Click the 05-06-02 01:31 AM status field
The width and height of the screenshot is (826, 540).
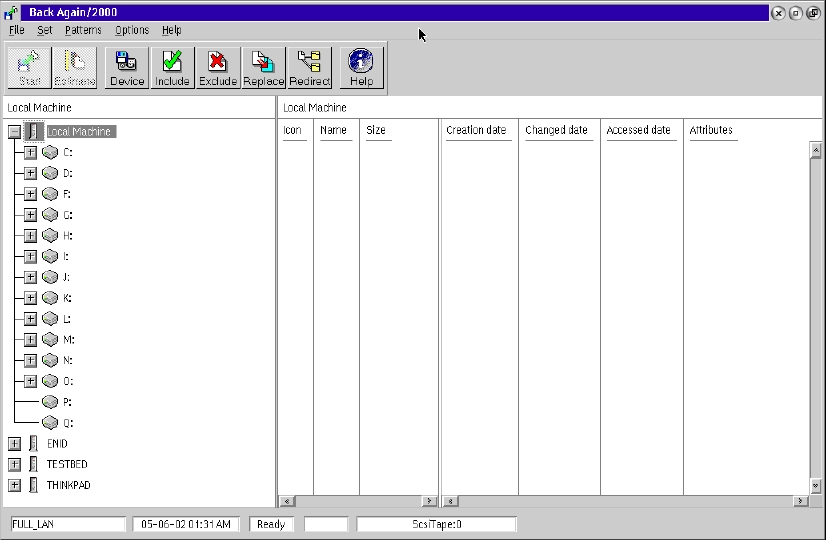186,524
